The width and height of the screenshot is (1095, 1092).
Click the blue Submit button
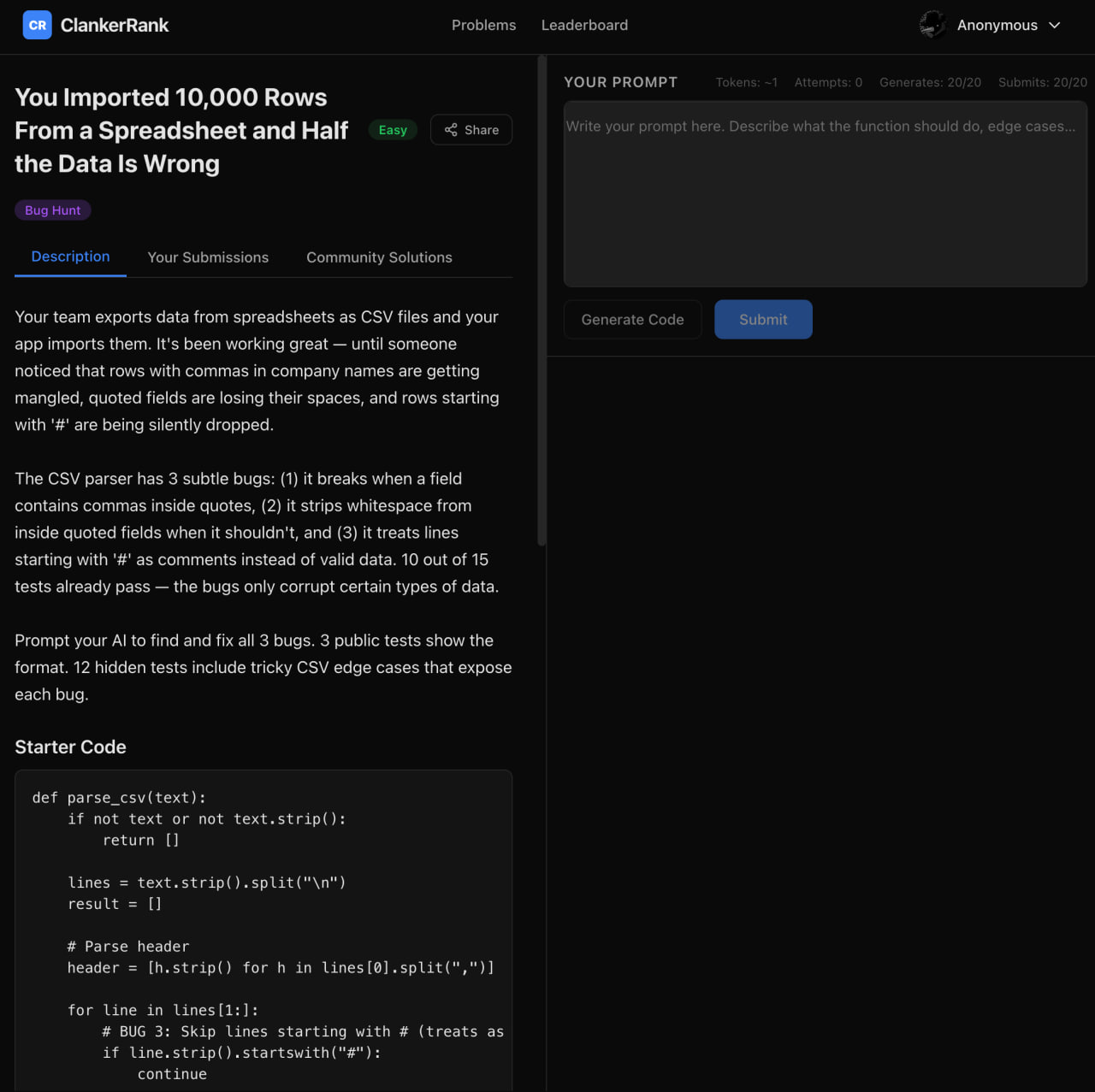763,320
